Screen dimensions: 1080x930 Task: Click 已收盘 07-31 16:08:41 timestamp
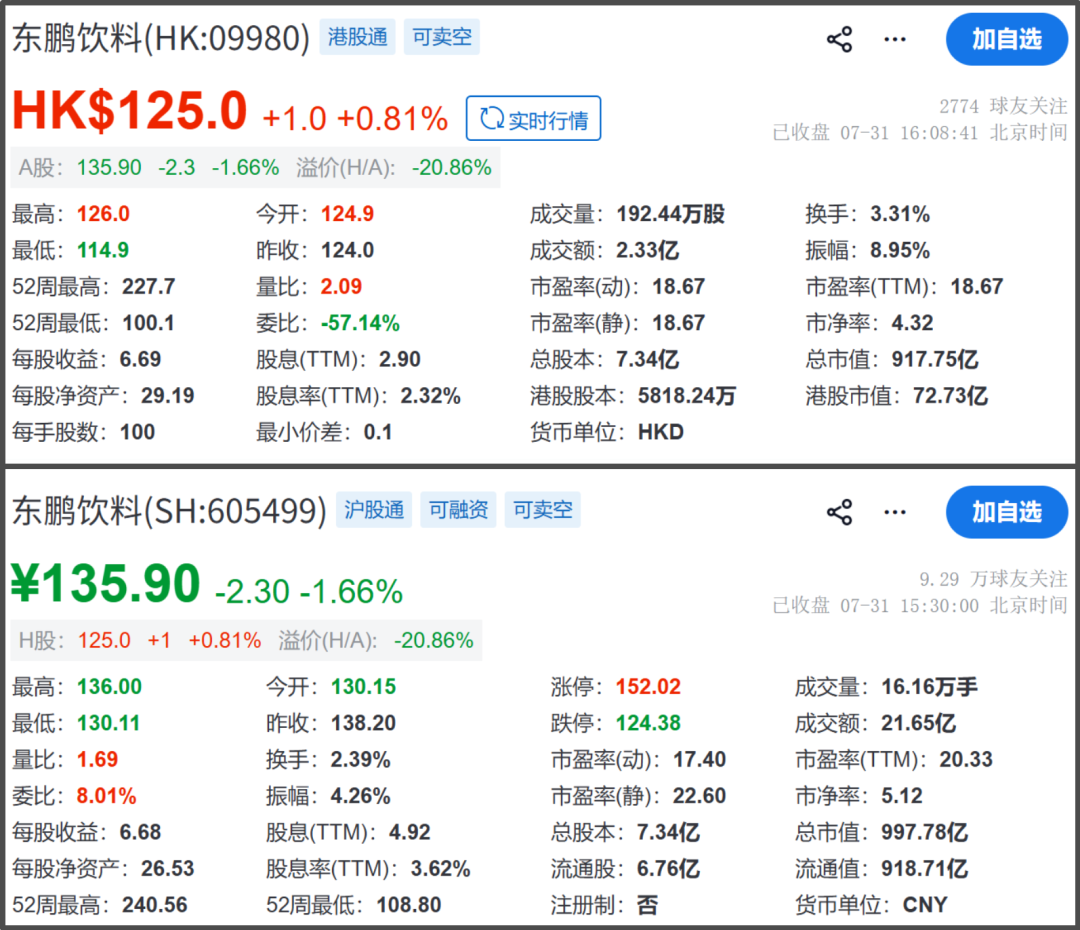(920, 133)
